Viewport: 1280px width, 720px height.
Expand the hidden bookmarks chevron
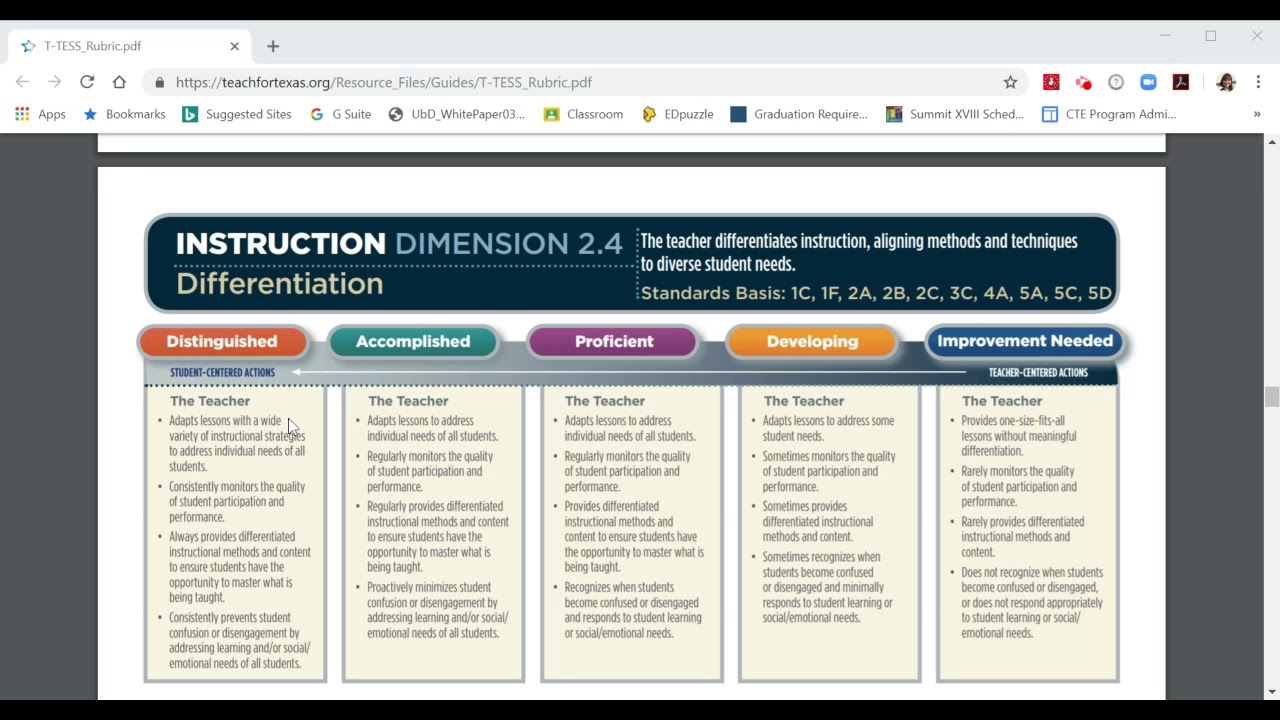1257,114
